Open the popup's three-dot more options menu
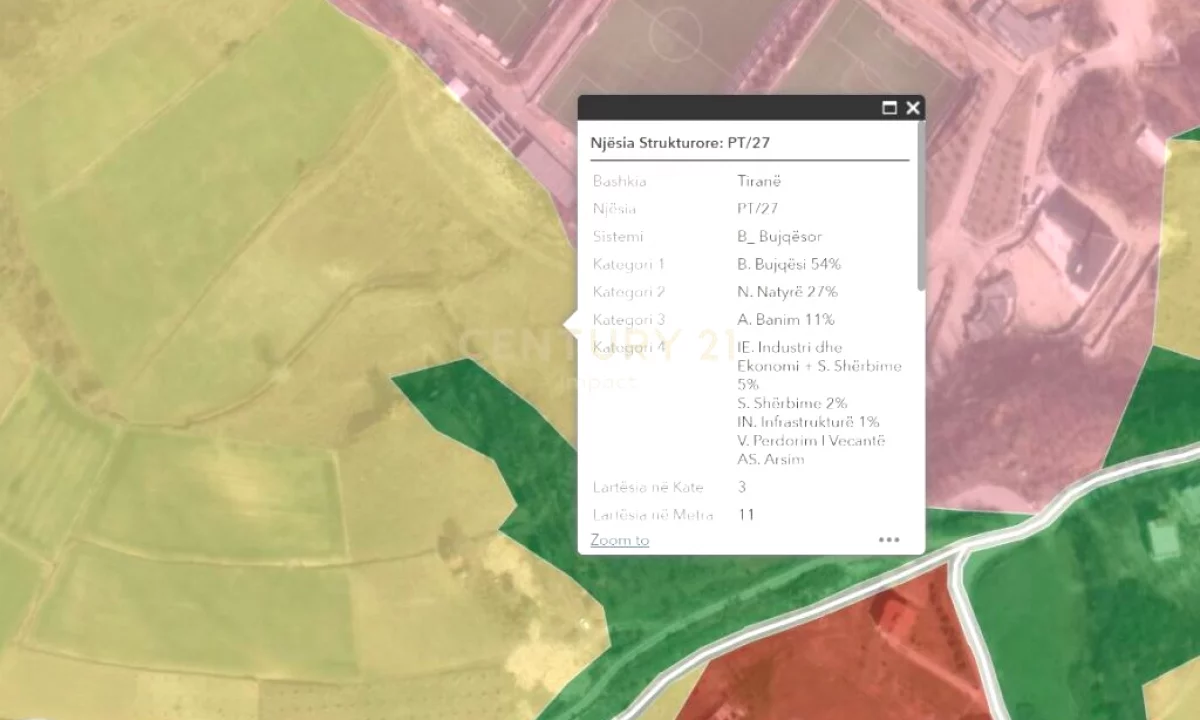 889,540
